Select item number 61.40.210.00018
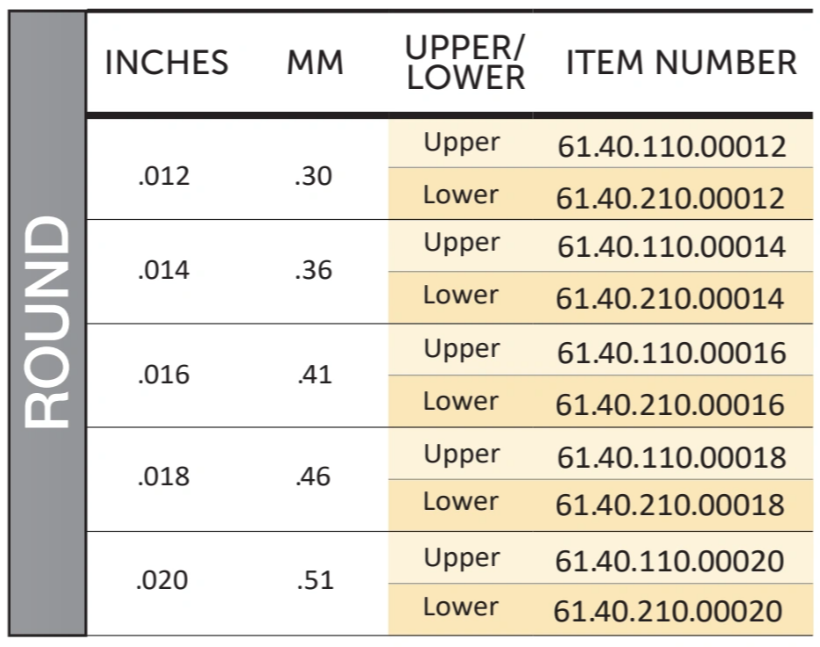 tap(670, 505)
